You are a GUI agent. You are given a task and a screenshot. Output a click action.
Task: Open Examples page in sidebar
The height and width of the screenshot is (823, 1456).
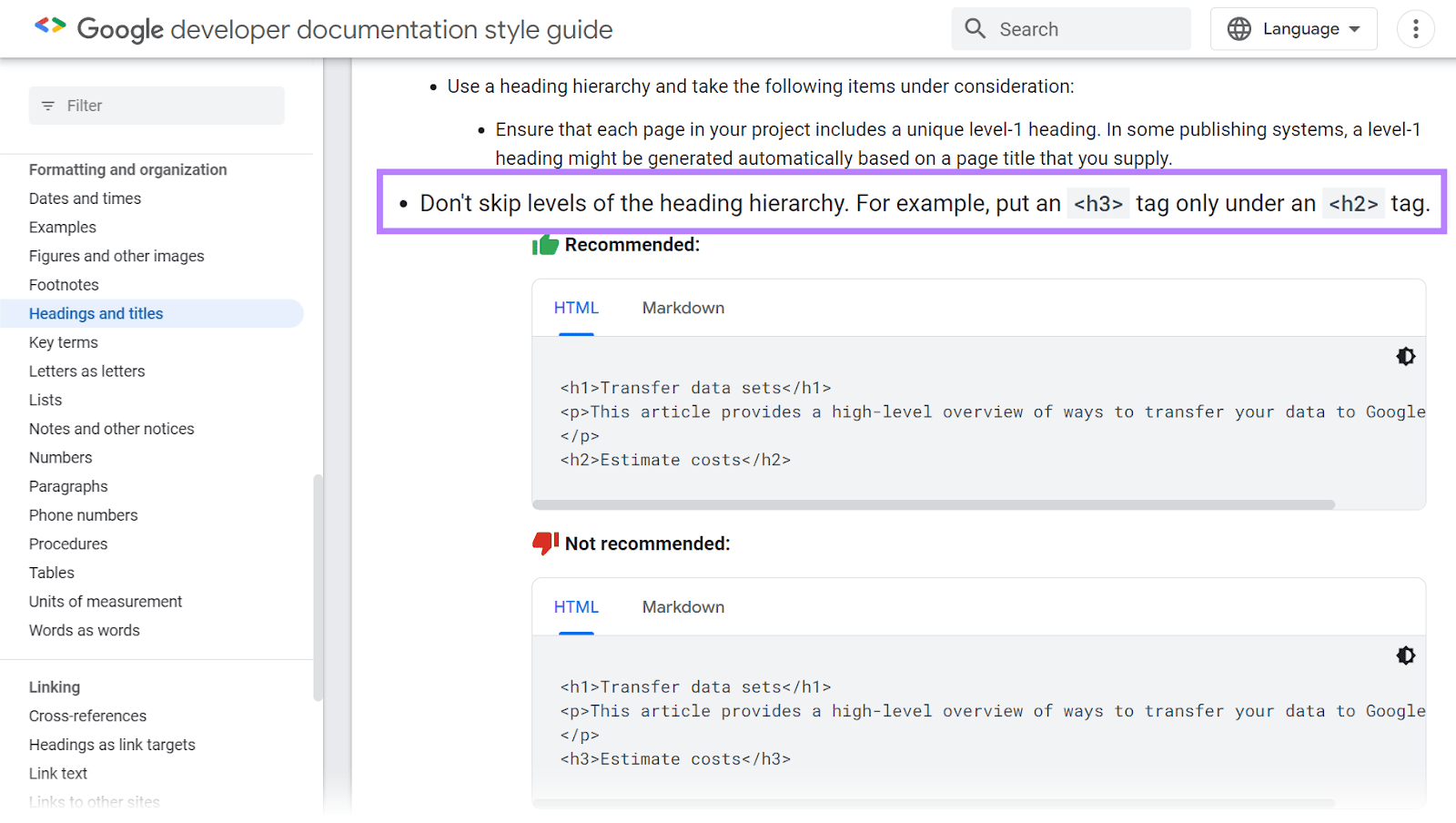(63, 228)
